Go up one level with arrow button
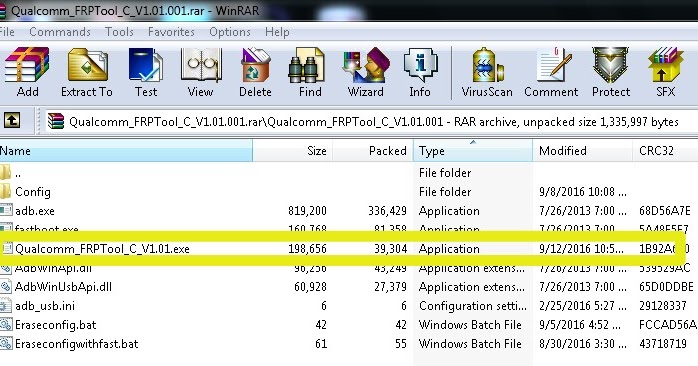 coord(12,121)
